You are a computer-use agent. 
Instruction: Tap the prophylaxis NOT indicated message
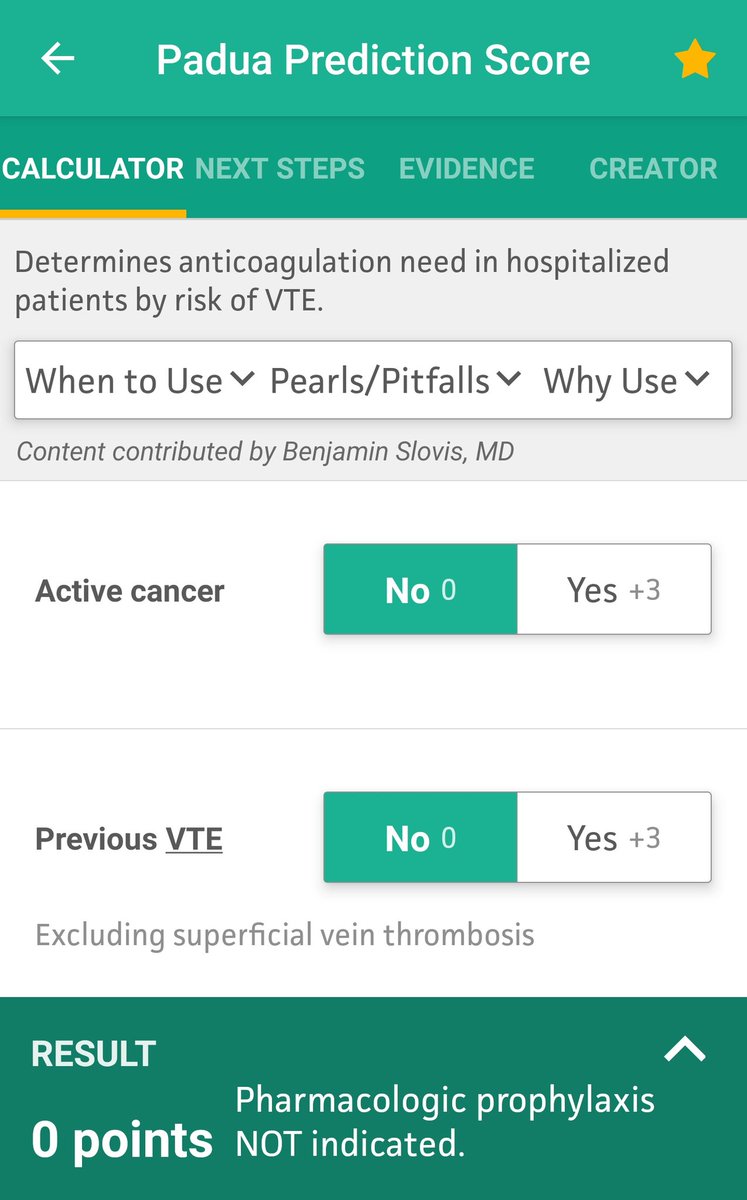click(445, 1122)
